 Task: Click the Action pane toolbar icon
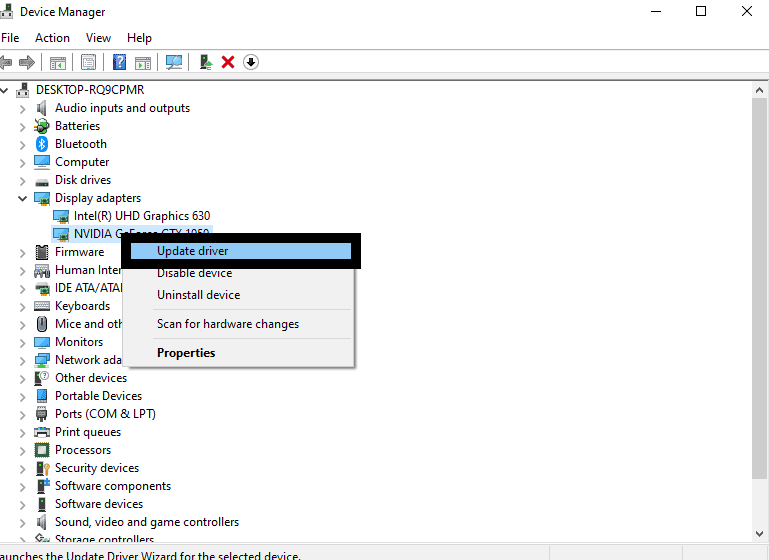(x=143, y=62)
